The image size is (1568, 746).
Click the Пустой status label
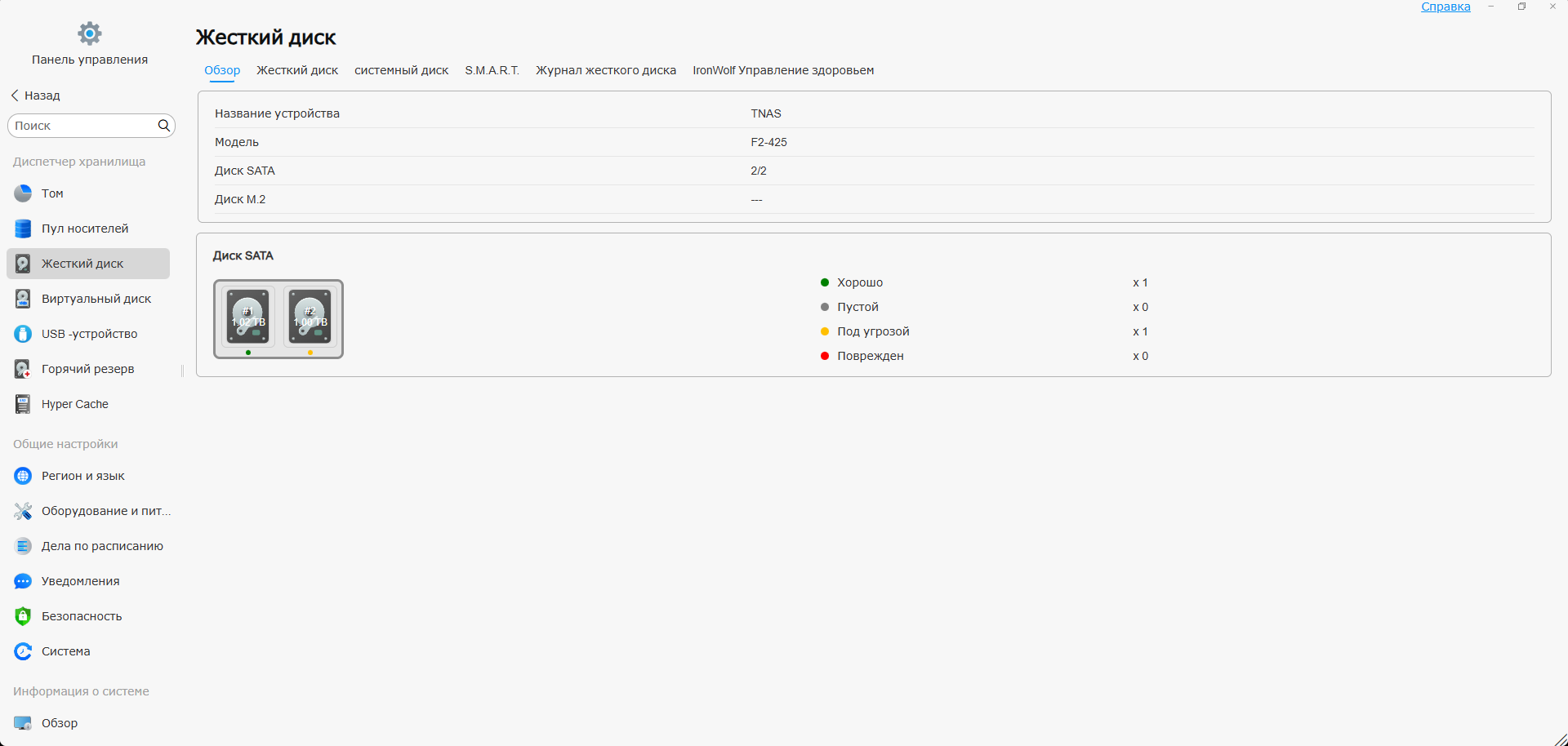click(857, 307)
